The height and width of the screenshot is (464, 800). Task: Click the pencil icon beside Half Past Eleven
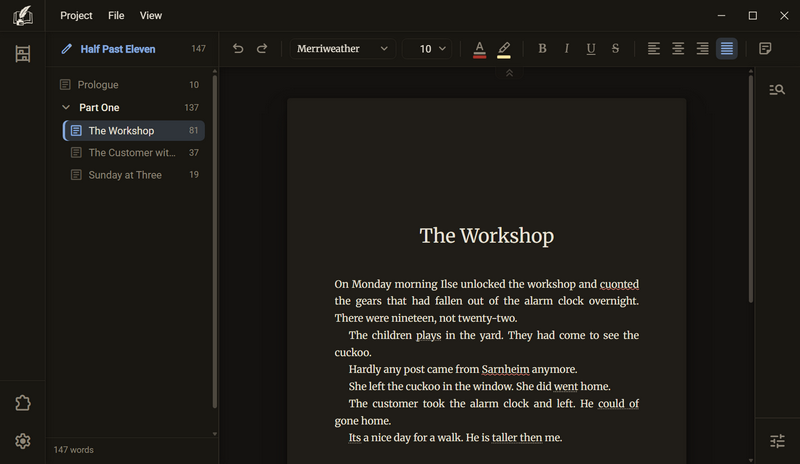[x=66, y=49]
